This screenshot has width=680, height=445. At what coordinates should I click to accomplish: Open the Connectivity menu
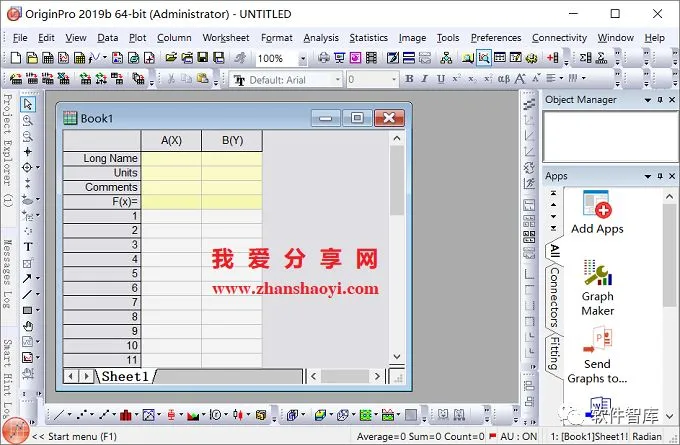(559, 38)
